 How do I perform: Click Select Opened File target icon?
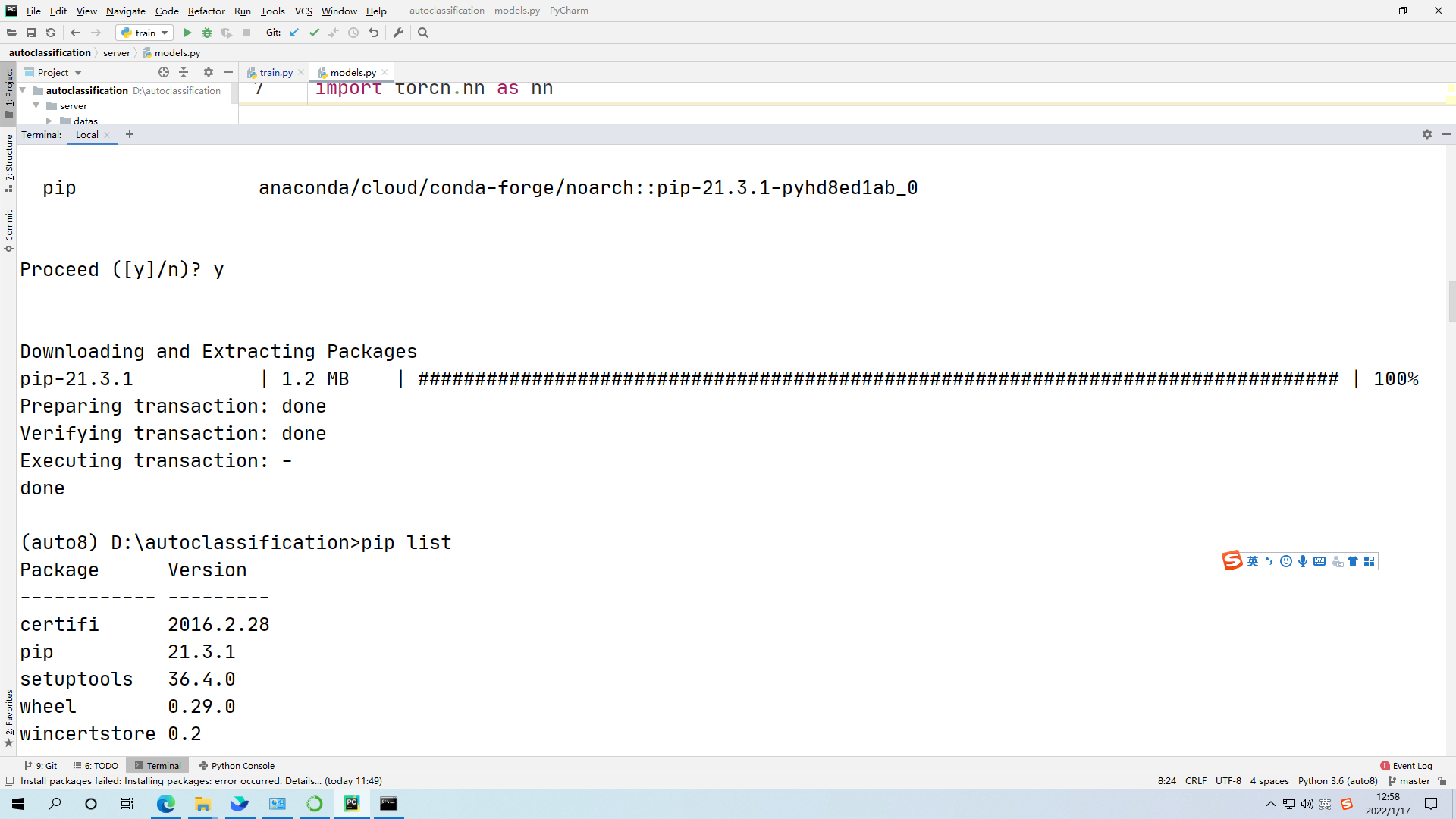pyautogui.click(x=164, y=72)
